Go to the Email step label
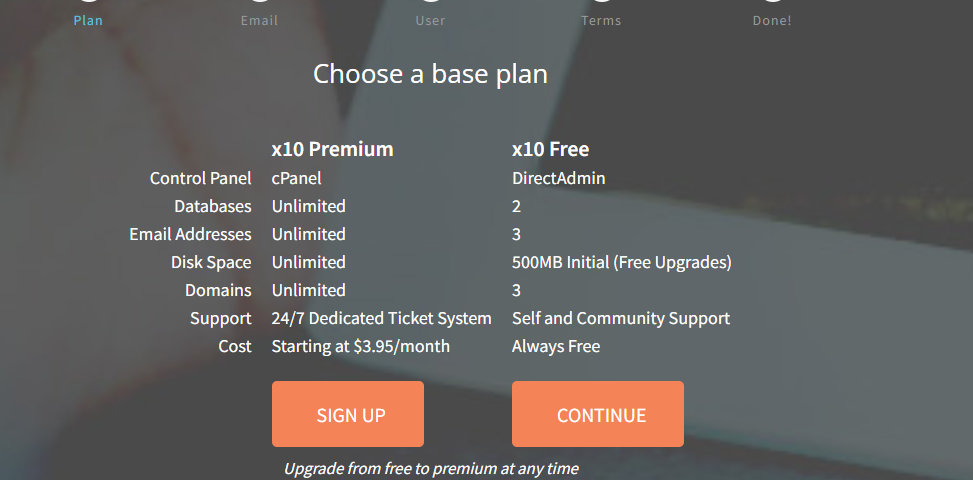Image resolution: width=973 pixels, height=480 pixels. click(x=259, y=20)
